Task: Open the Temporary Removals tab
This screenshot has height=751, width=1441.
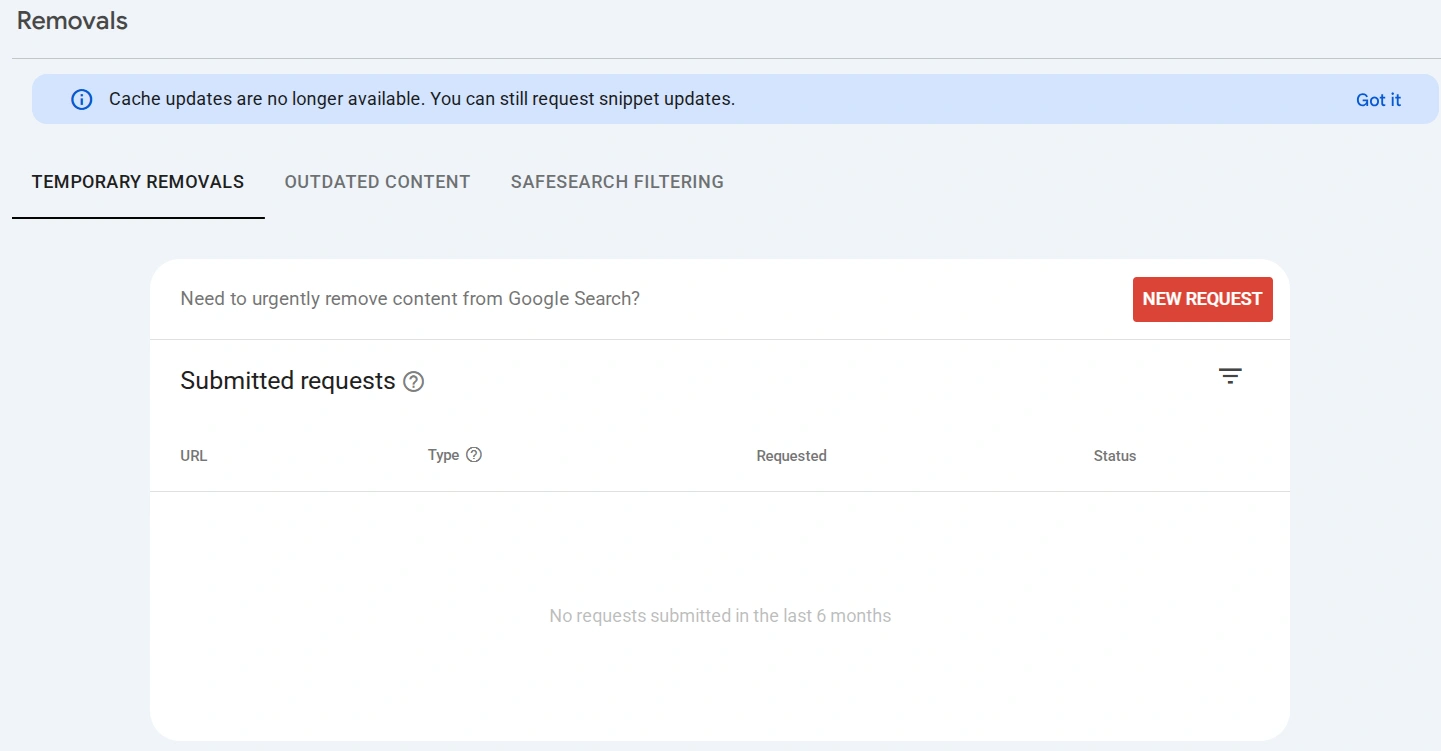Action: [x=138, y=182]
